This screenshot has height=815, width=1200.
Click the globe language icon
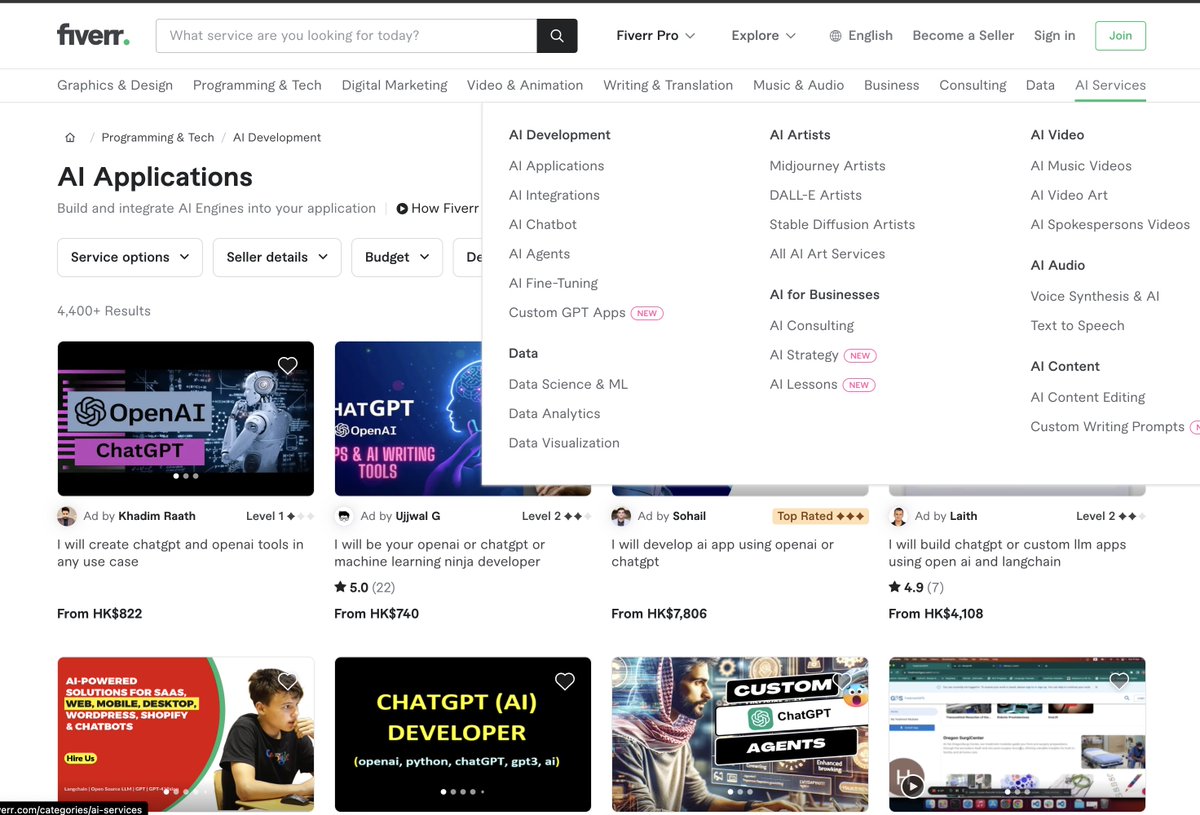point(835,36)
